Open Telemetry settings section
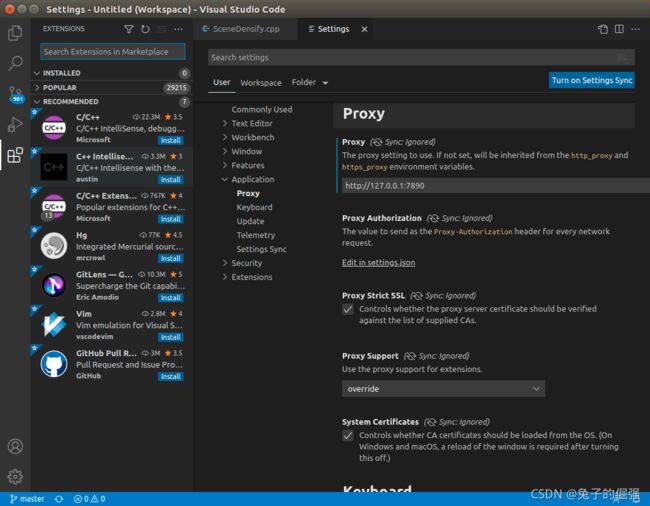The height and width of the screenshot is (506, 650). pyautogui.click(x=256, y=235)
